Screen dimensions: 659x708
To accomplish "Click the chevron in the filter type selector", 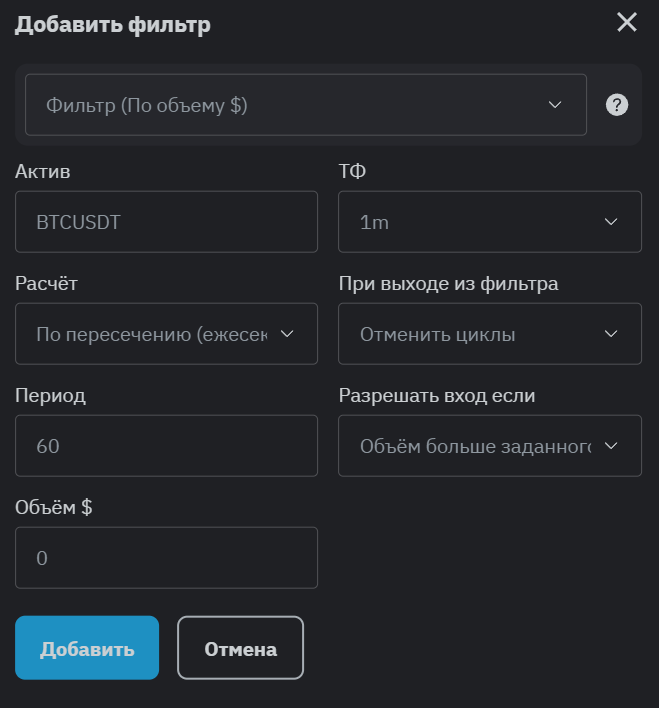I will pos(556,105).
